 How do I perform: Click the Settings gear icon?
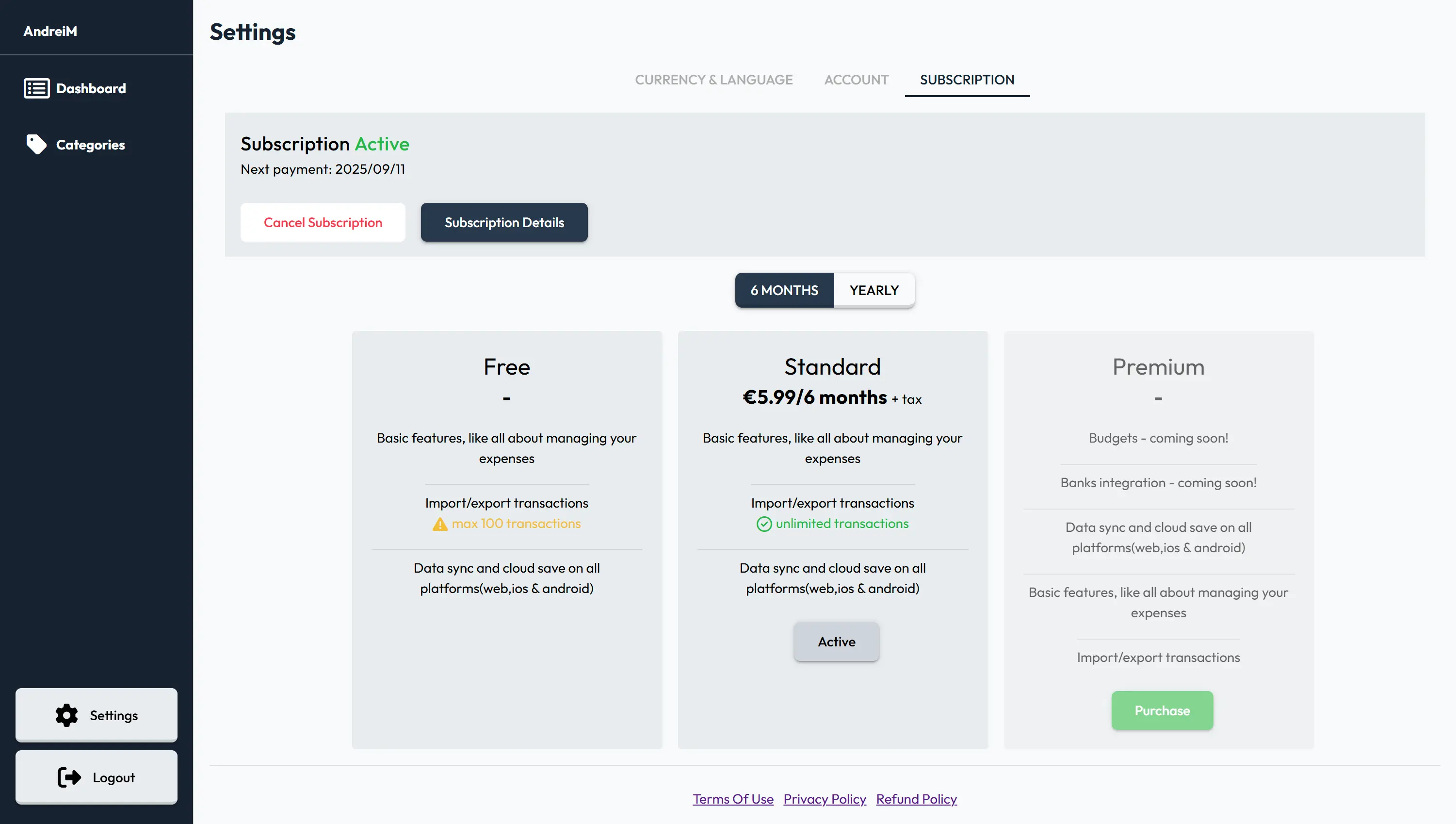pyautogui.click(x=67, y=715)
